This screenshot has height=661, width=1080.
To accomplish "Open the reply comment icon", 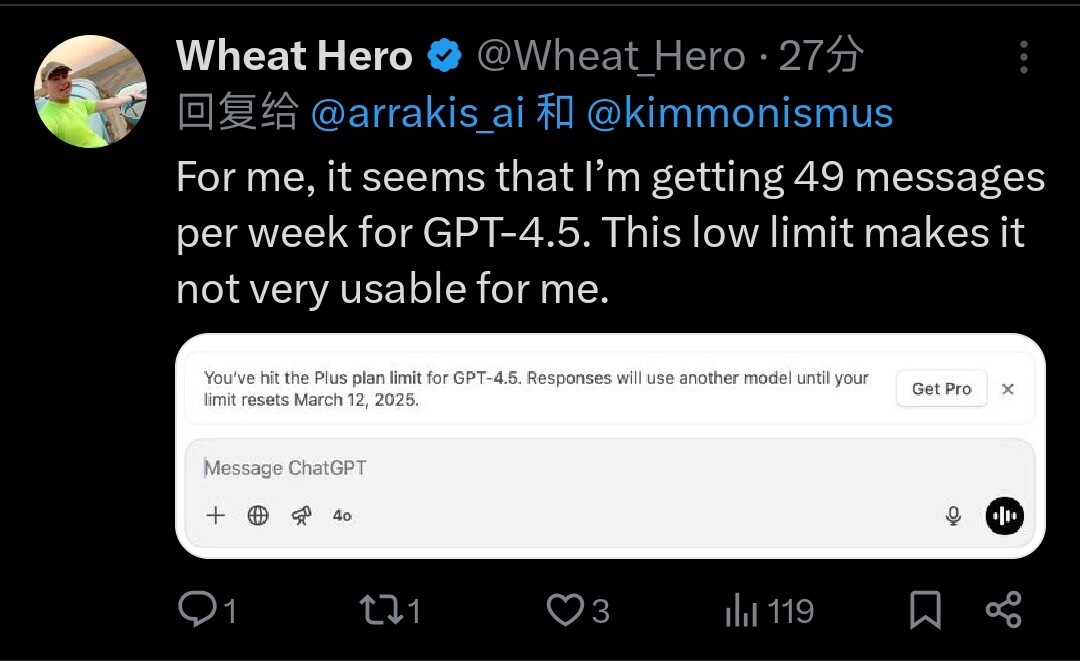I will click(x=198, y=609).
